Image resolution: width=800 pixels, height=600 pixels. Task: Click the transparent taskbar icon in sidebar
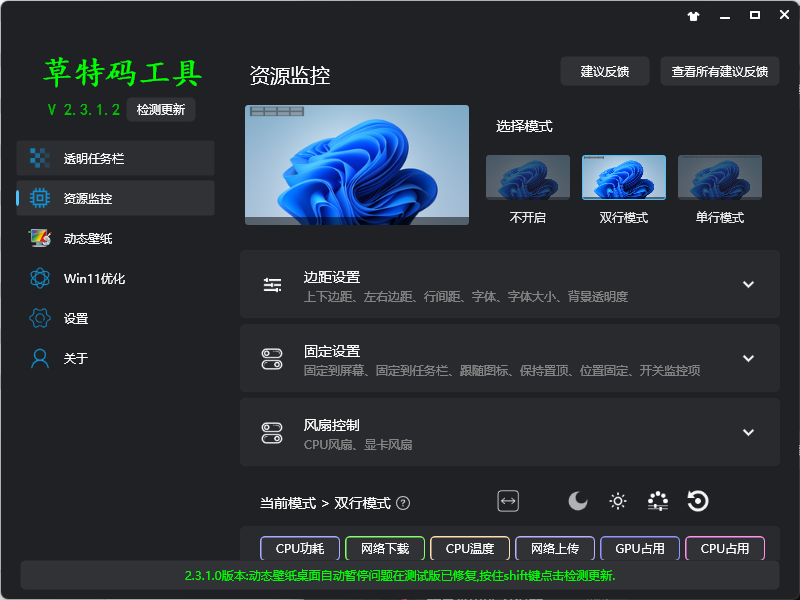pos(40,158)
